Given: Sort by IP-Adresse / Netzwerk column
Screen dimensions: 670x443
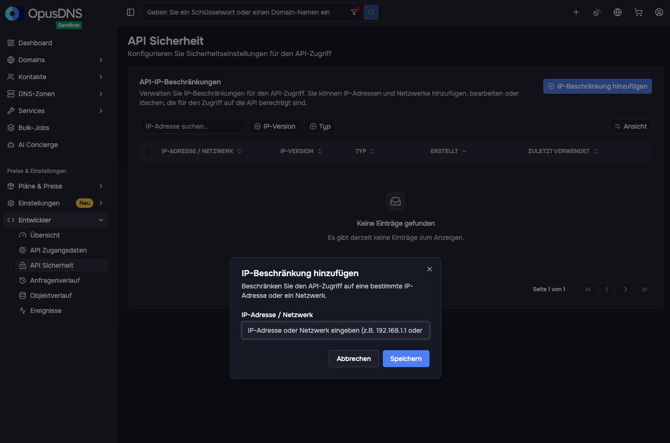Looking at the screenshot, I should click(x=201, y=151).
